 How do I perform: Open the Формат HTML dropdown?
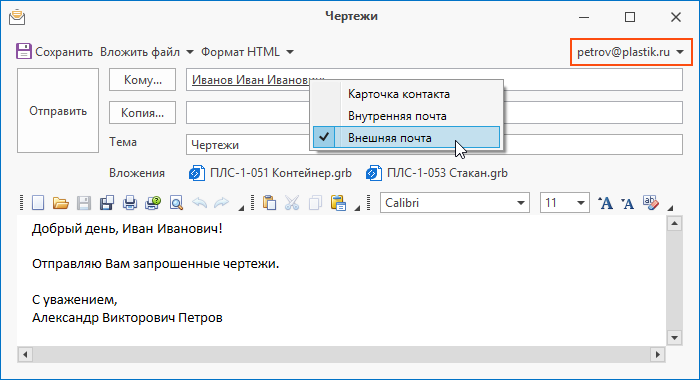click(247, 52)
